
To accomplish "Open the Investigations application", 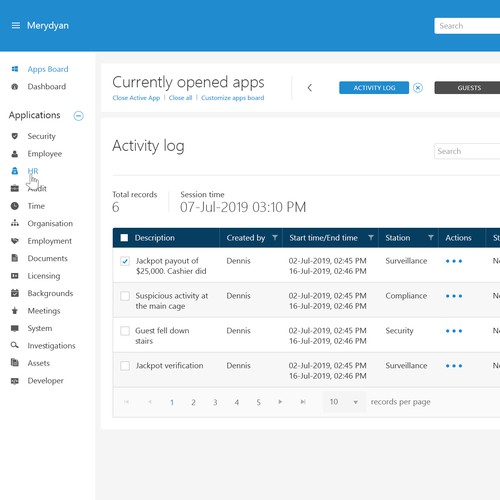I will tap(51, 346).
